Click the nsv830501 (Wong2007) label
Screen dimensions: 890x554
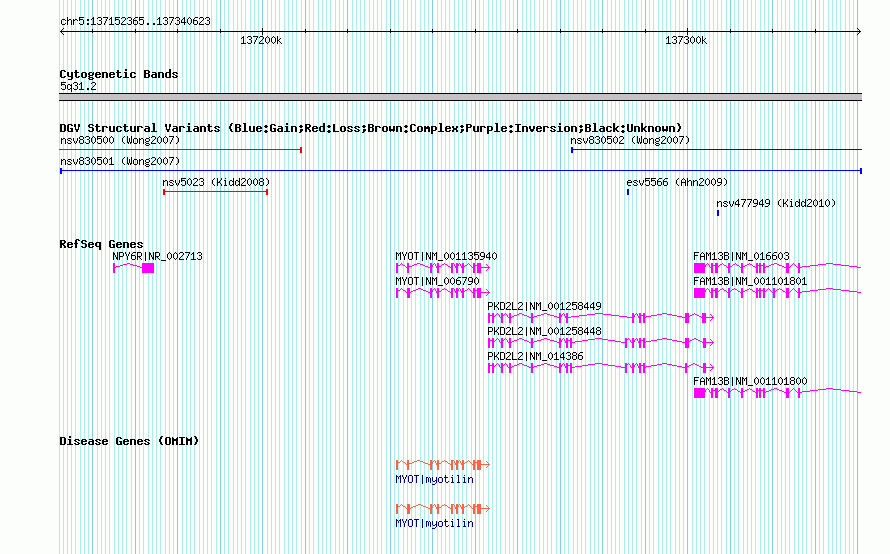[120, 161]
